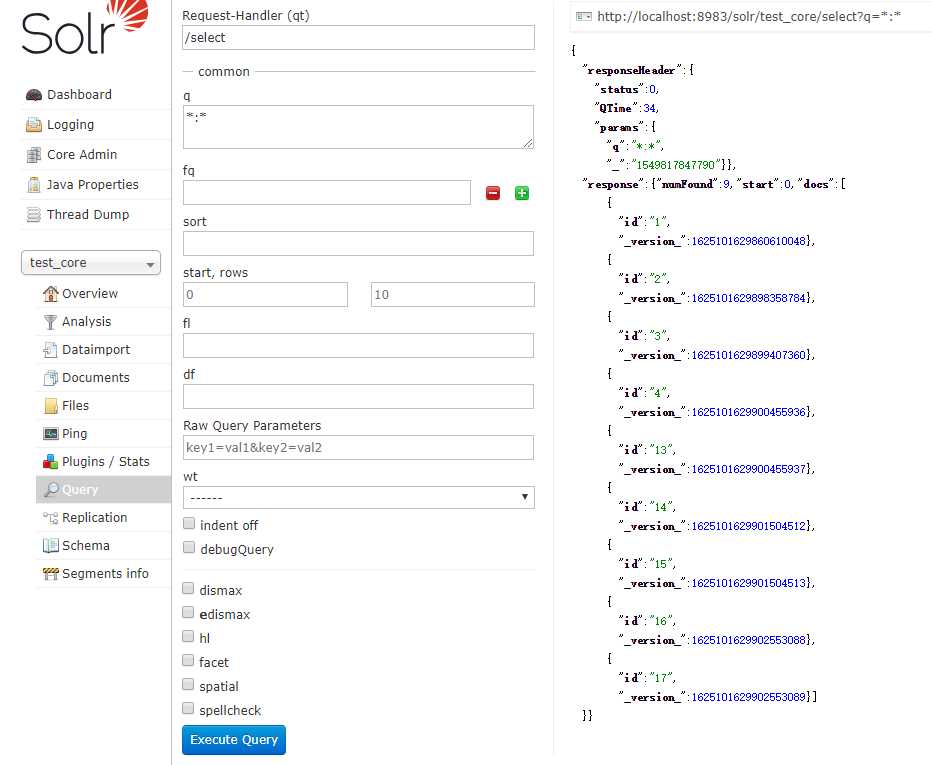Image resolution: width=932 pixels, height=765 pixels.
Task: Click the Files folder icon
Action: [51, 405]
